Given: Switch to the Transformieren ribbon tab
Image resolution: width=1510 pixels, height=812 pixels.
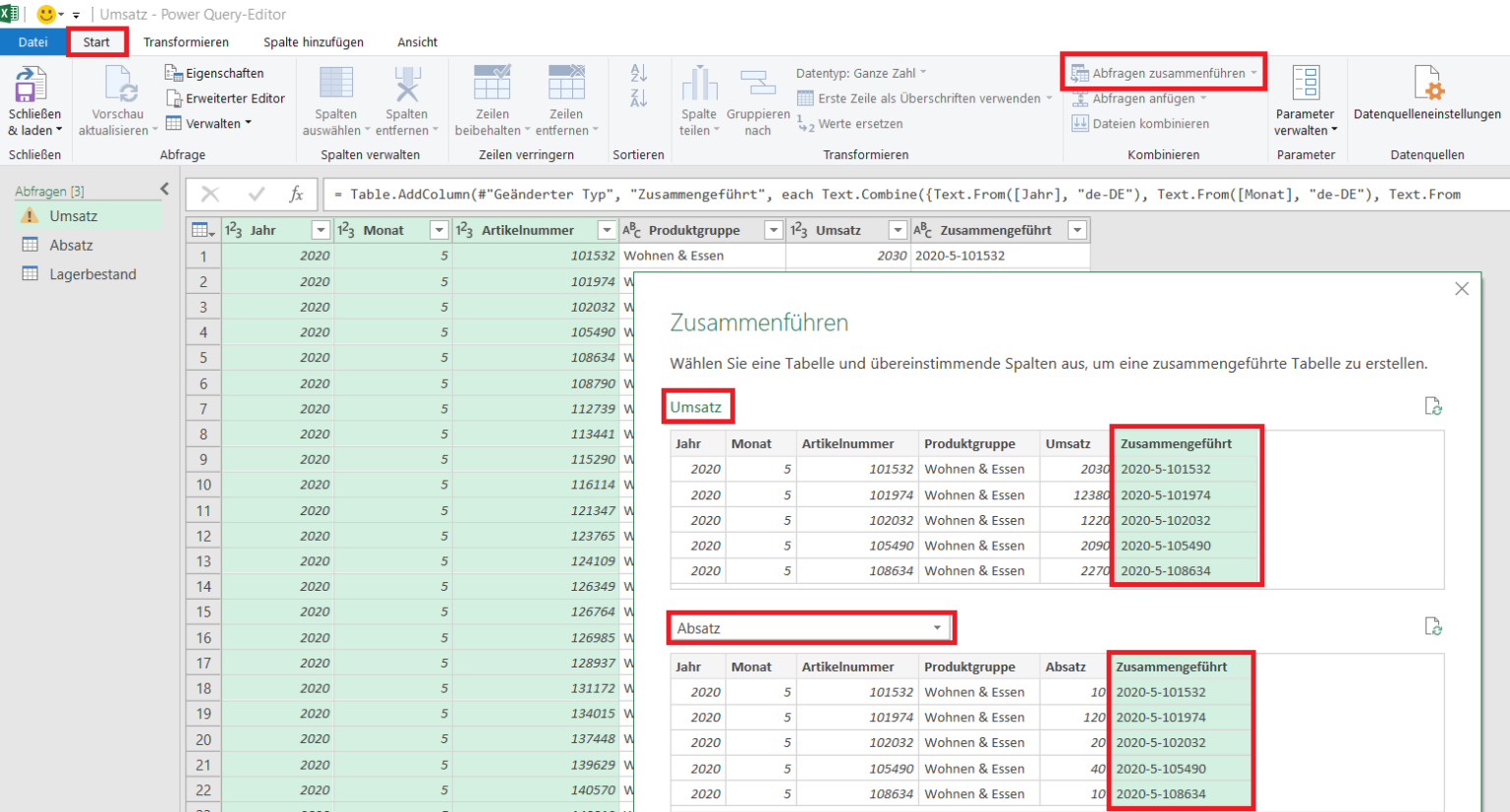Looking at the screenshot, I should click(186, 42).
